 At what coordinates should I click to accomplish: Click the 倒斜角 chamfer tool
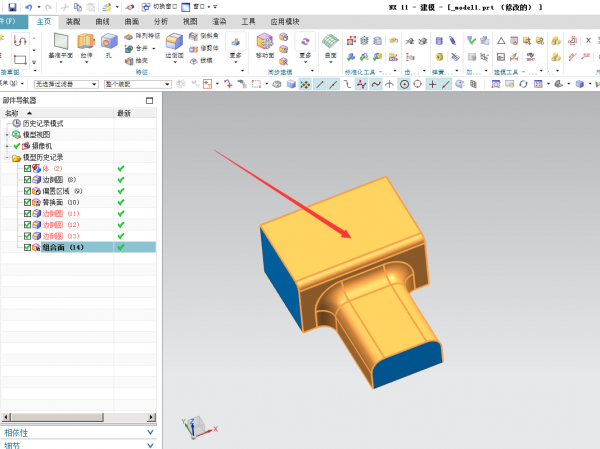204,36
